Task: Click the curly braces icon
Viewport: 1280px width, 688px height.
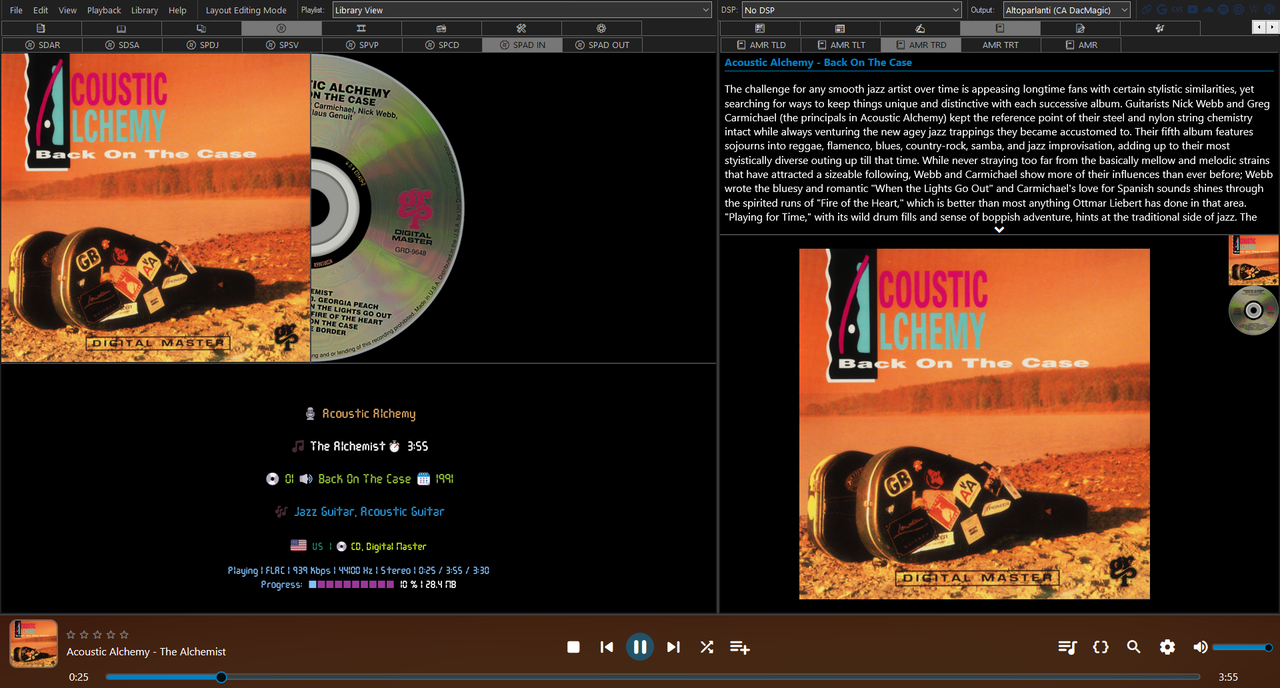Action: 1101,647
